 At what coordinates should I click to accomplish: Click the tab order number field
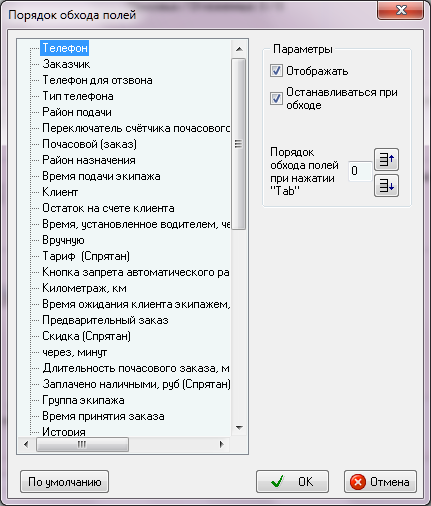[x=360, y=171]
